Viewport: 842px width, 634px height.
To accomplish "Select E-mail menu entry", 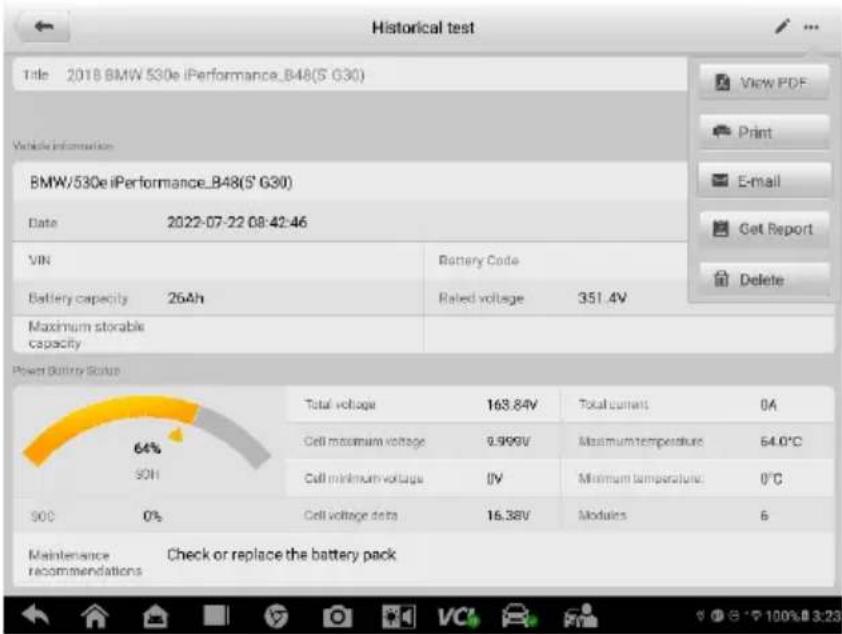I will click(764, 181).
